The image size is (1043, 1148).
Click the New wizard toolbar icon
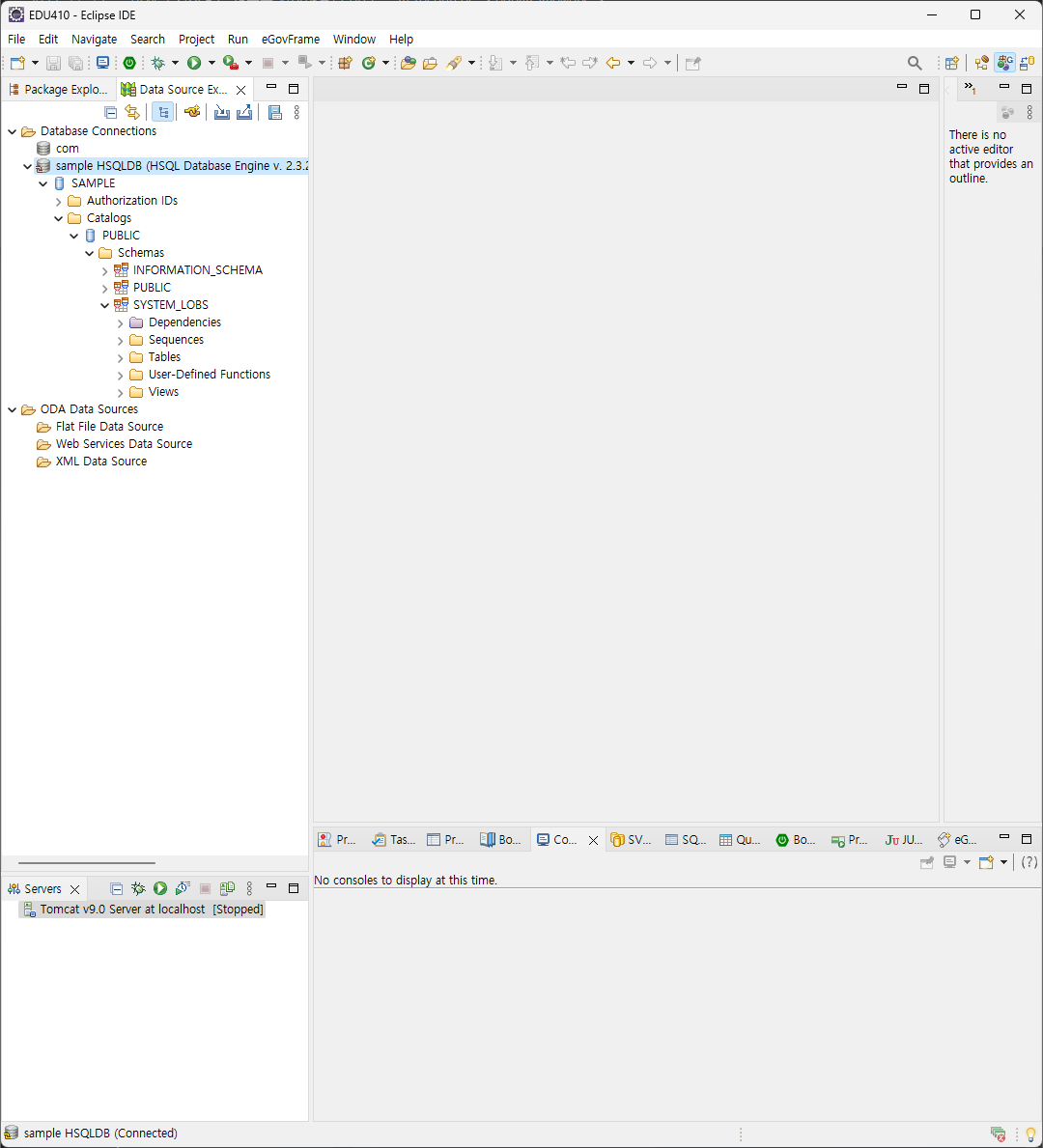point(17,63)
